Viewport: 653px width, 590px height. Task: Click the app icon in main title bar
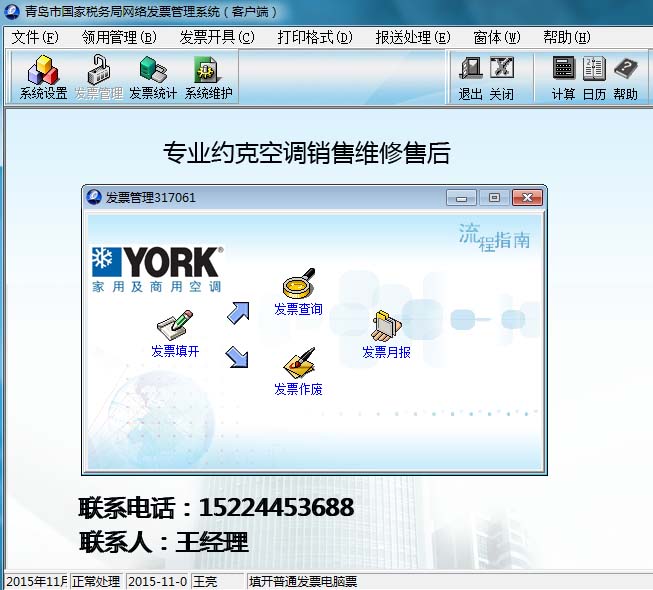click(11, 11)
